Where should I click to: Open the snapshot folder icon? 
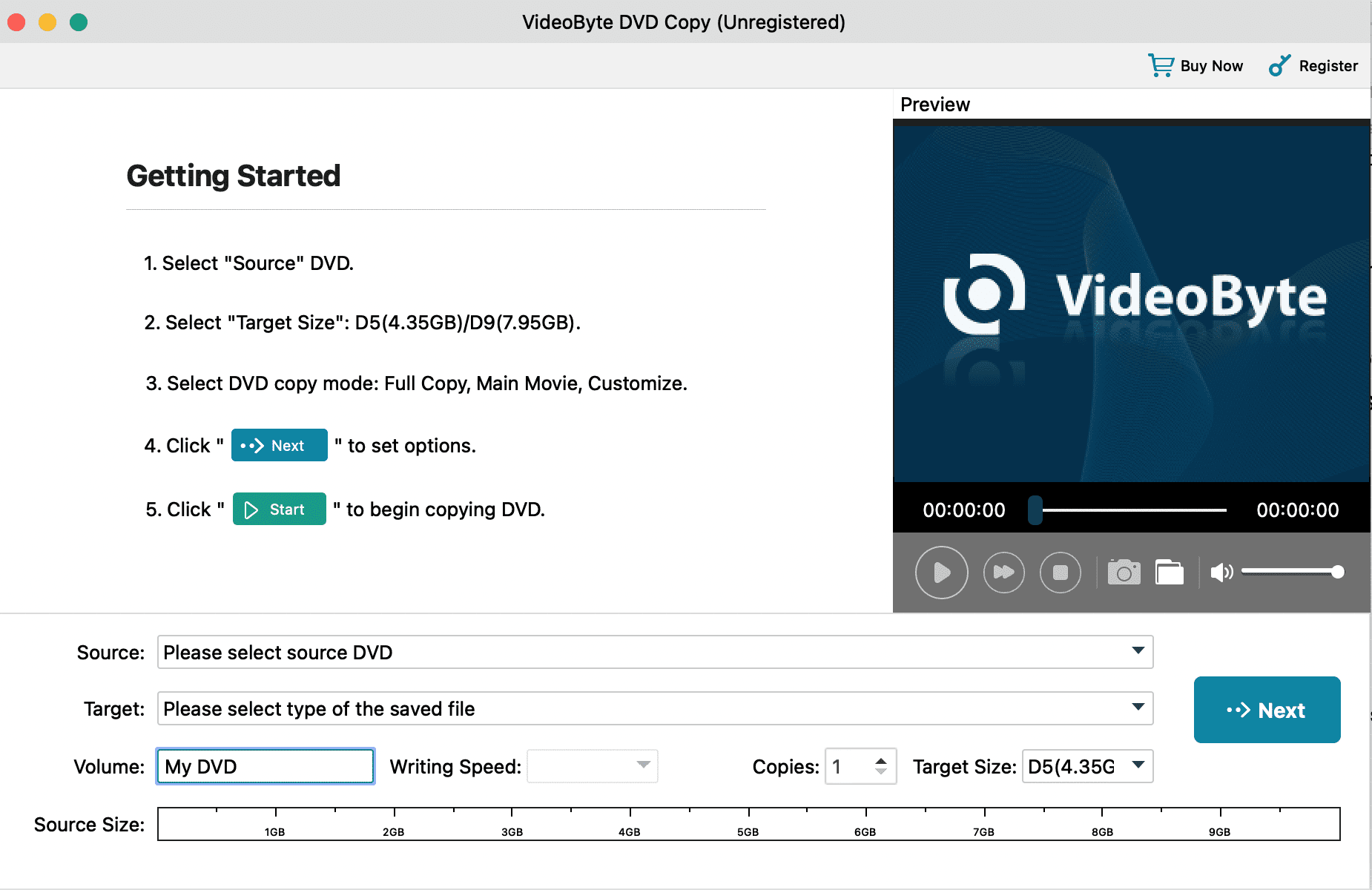[x=1170, y=572]
